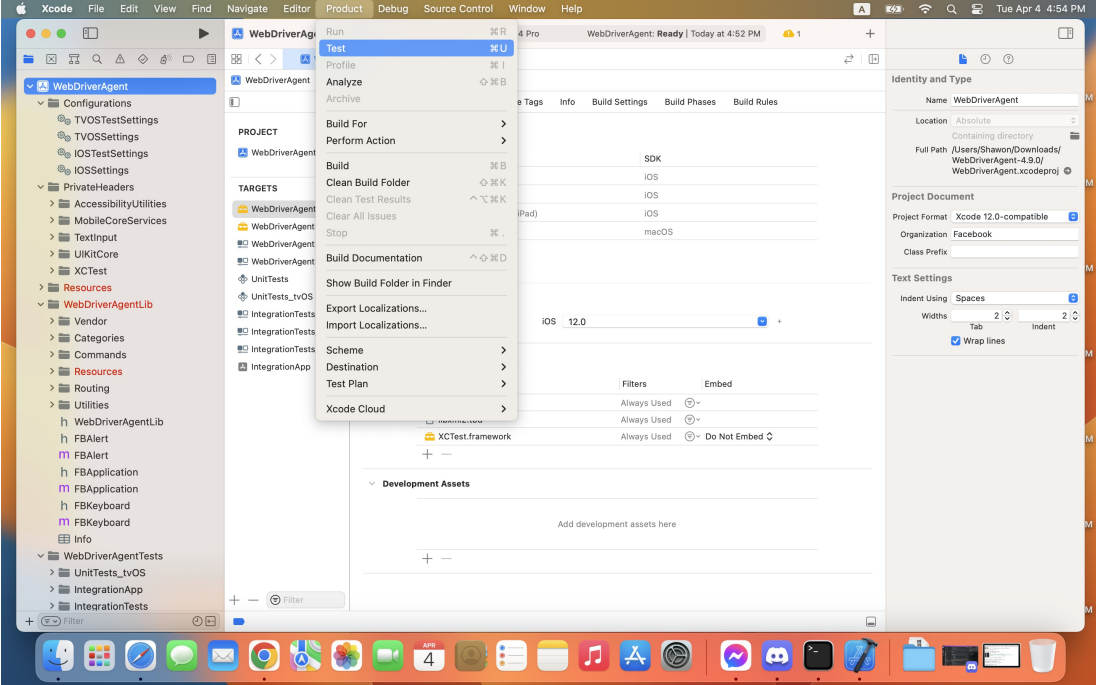
Task: Go forward in the editor history
Action: (x=273, y=59)
